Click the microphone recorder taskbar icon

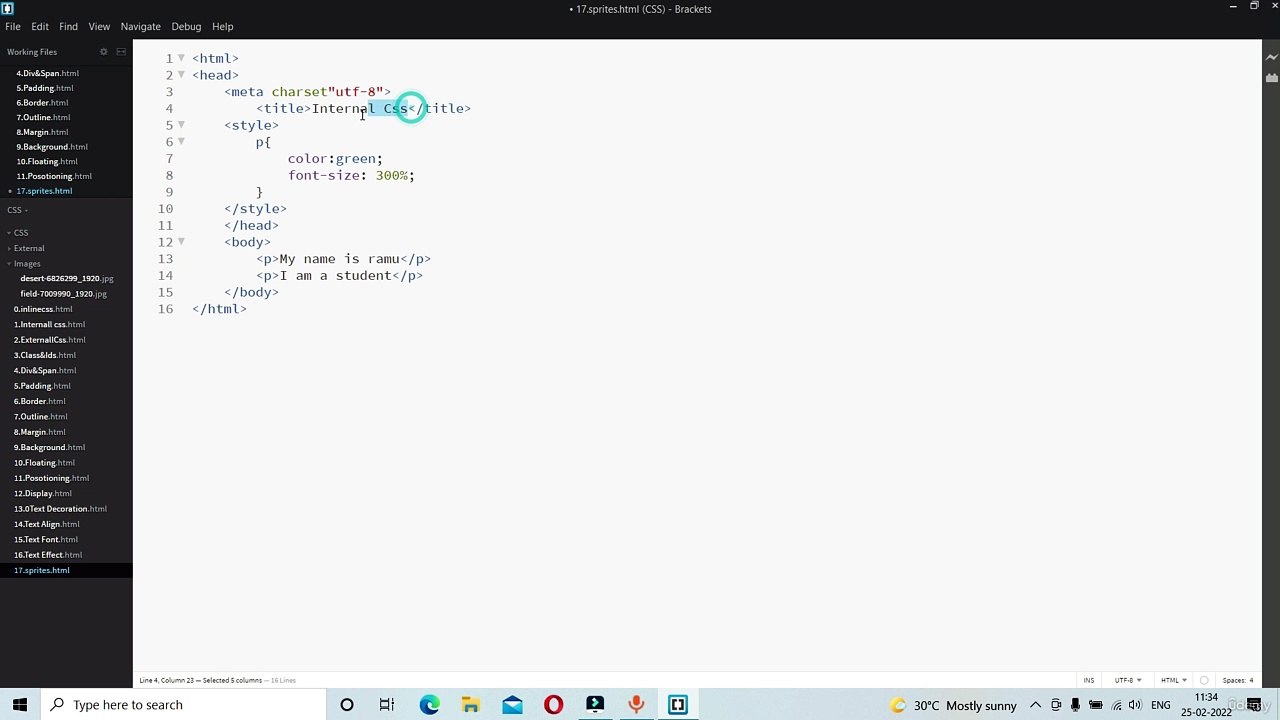point(636,705)
